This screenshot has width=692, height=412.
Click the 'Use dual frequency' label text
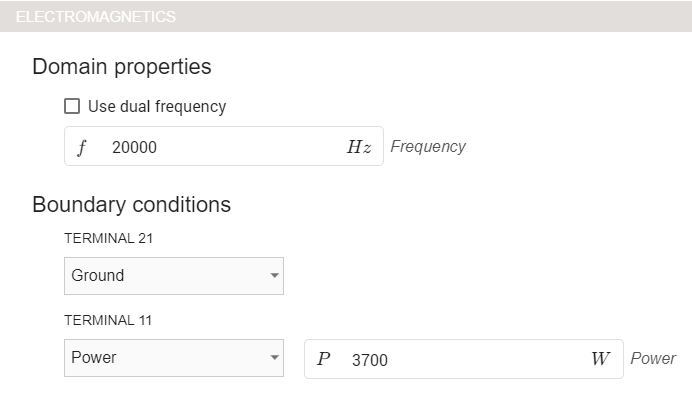(157, 106)
